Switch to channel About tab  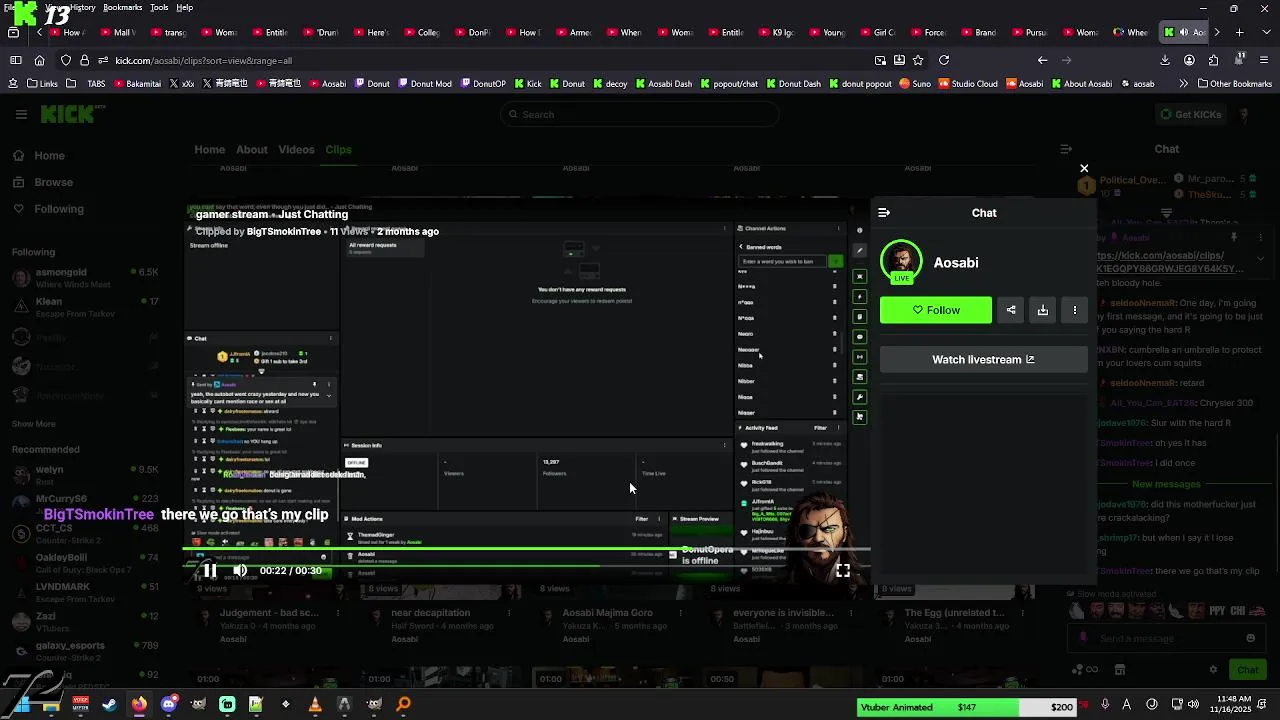click(x=251, y=150)
